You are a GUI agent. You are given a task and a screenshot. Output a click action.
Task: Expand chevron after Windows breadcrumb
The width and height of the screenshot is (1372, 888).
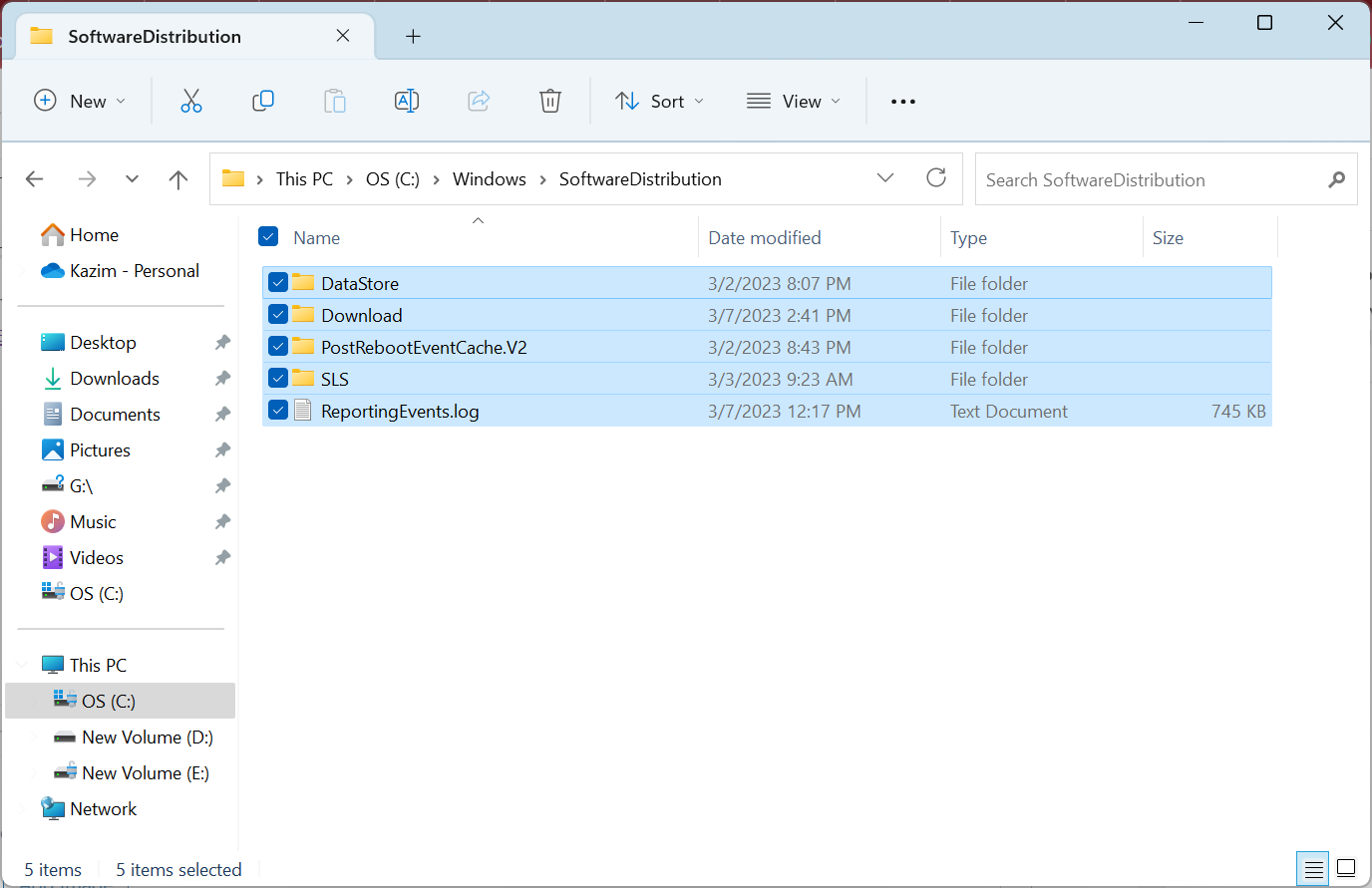543,179
